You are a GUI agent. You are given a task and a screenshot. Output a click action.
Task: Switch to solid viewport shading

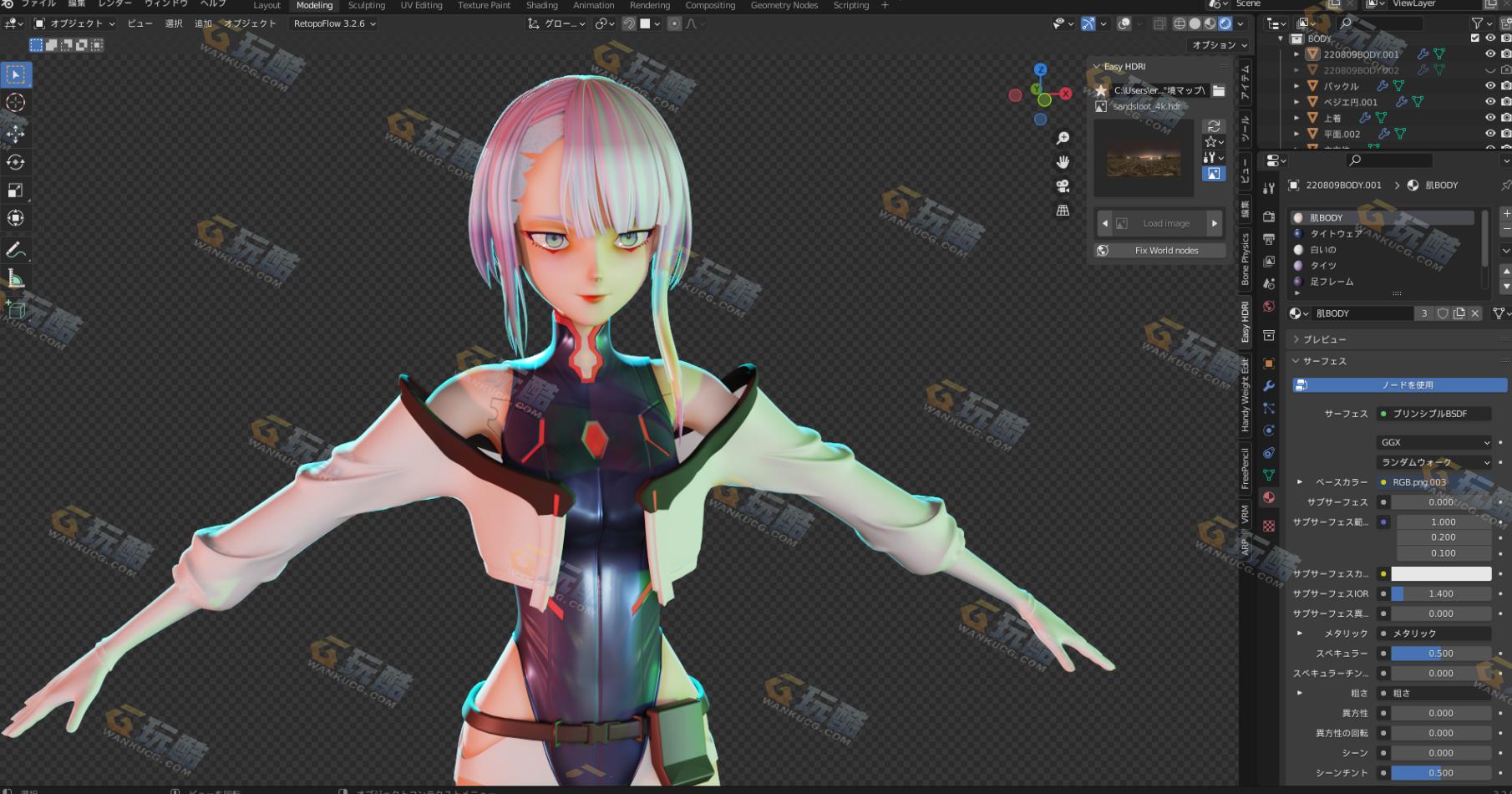pos(1195,23)
